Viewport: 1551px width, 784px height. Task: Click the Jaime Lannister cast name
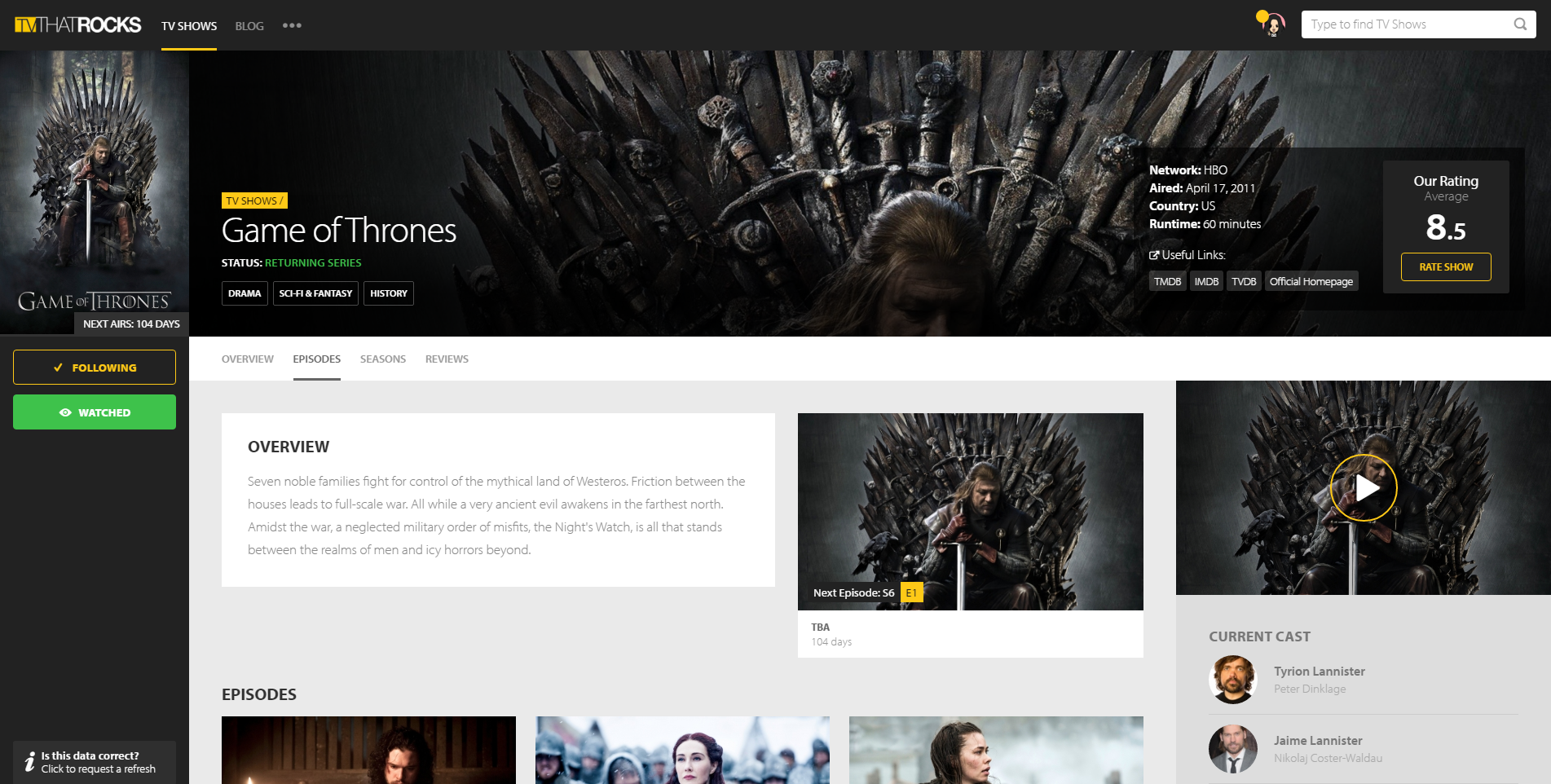click(x=1318, y=741)
